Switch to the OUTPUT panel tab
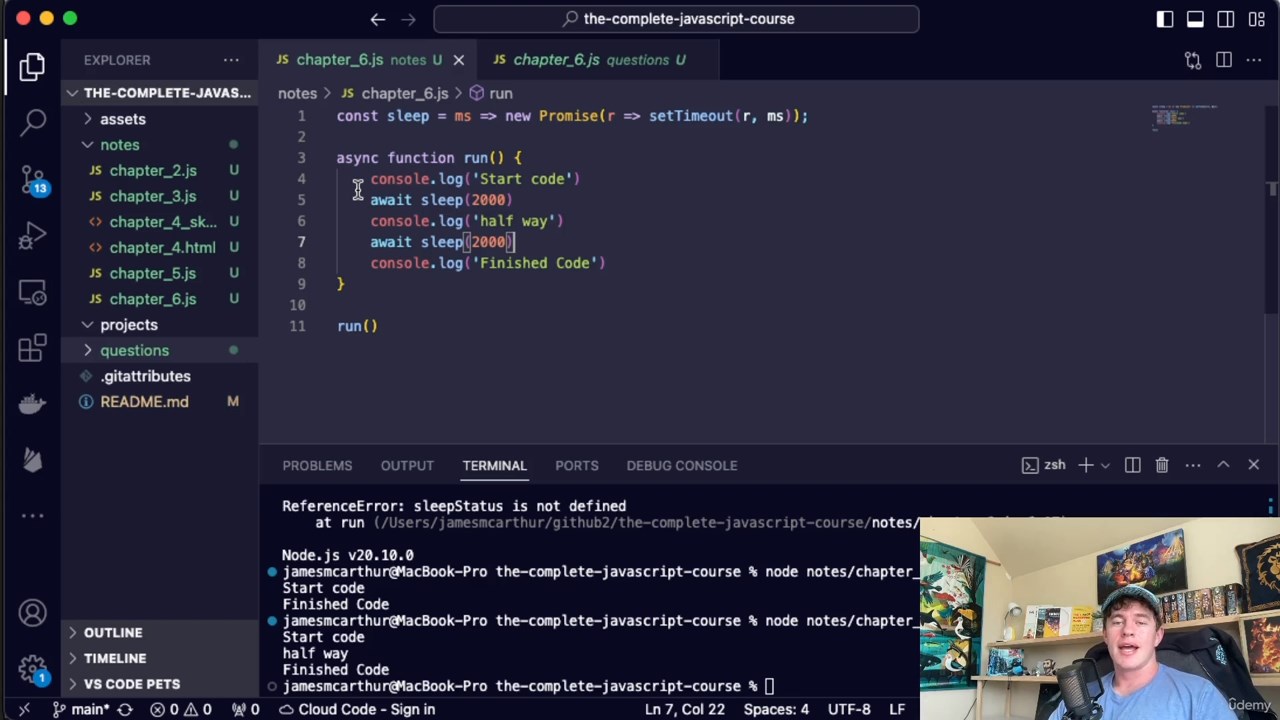Screen dimensions: 1280x720 click(x=407, y=465)
